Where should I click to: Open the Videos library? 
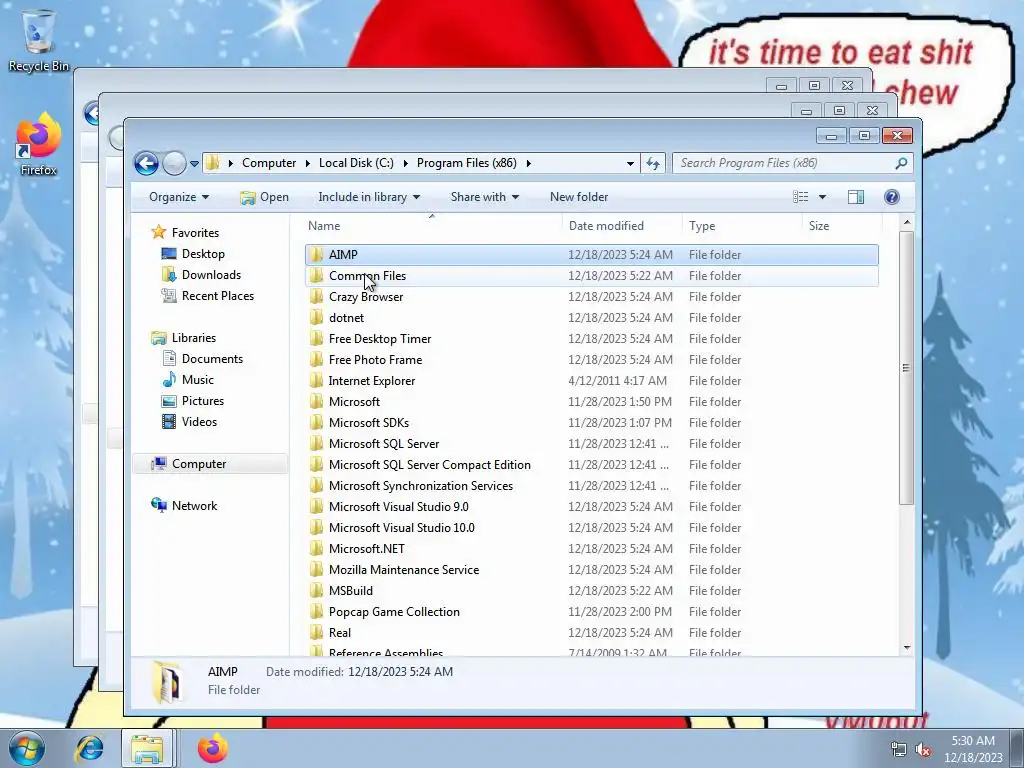tap(199, 422)
